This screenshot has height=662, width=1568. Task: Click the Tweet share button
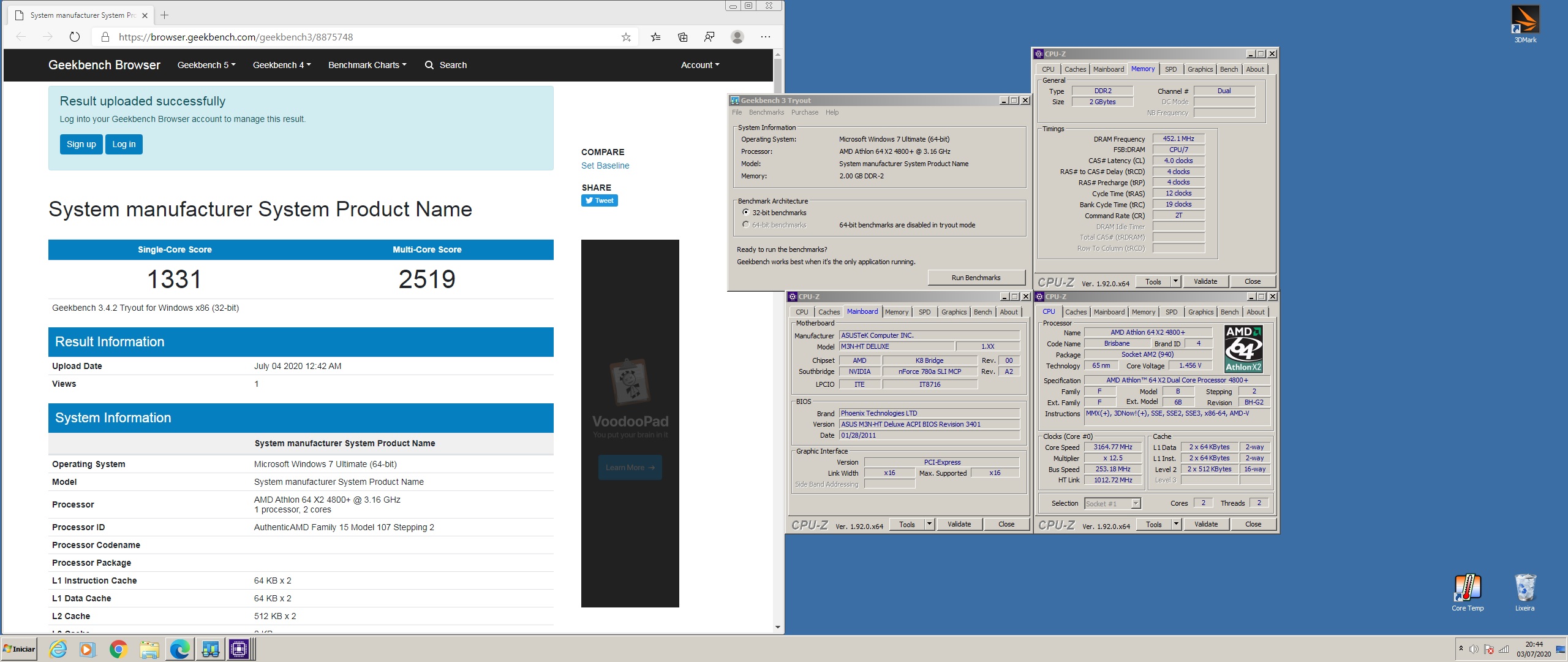pyautogui.click(x=600, y=200)
